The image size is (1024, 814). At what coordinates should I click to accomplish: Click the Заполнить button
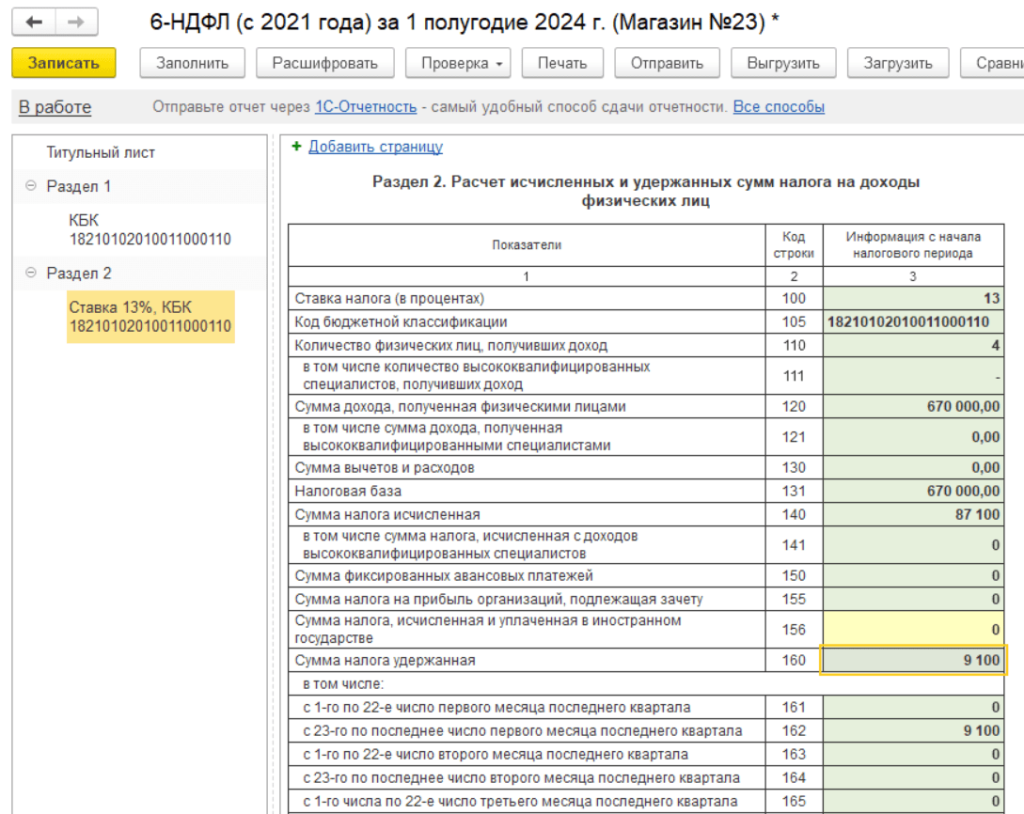(191, 63)
